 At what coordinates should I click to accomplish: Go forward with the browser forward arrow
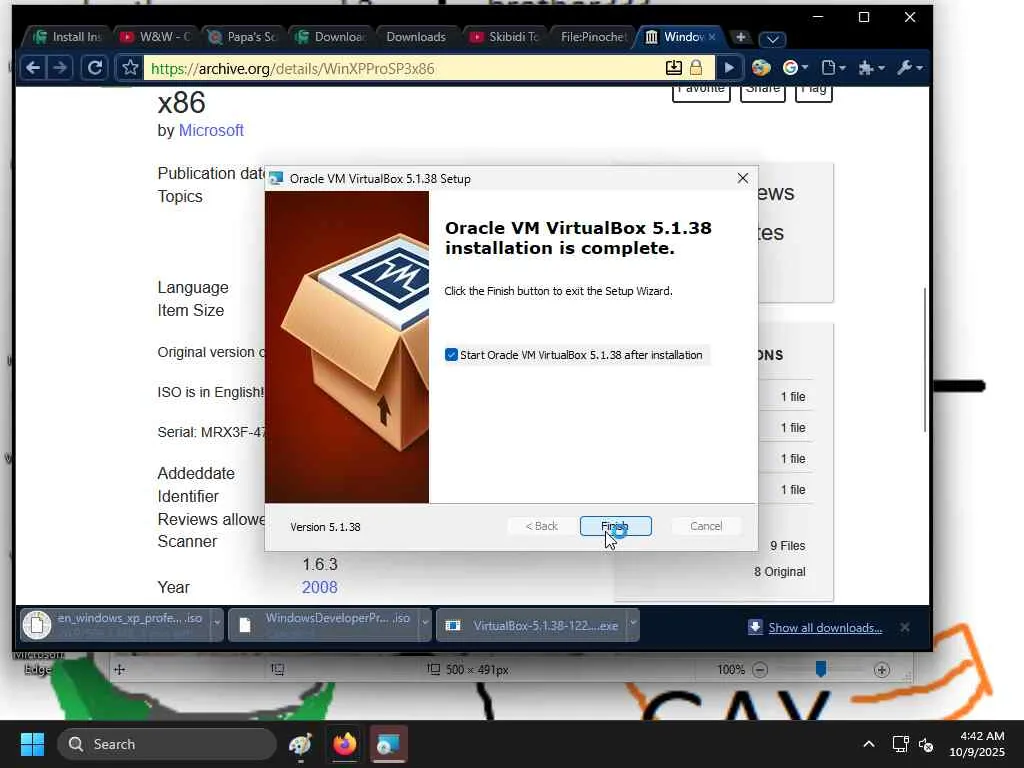tap(59, 67)
